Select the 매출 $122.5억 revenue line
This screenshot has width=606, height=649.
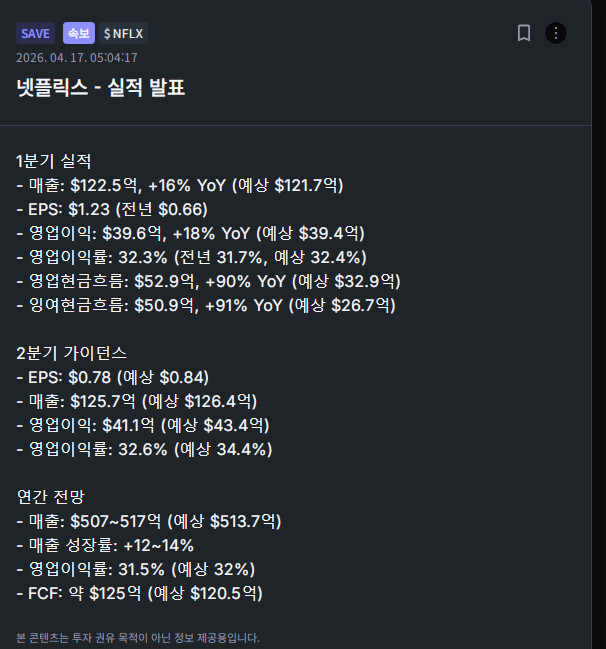click(x=180, y=185)
